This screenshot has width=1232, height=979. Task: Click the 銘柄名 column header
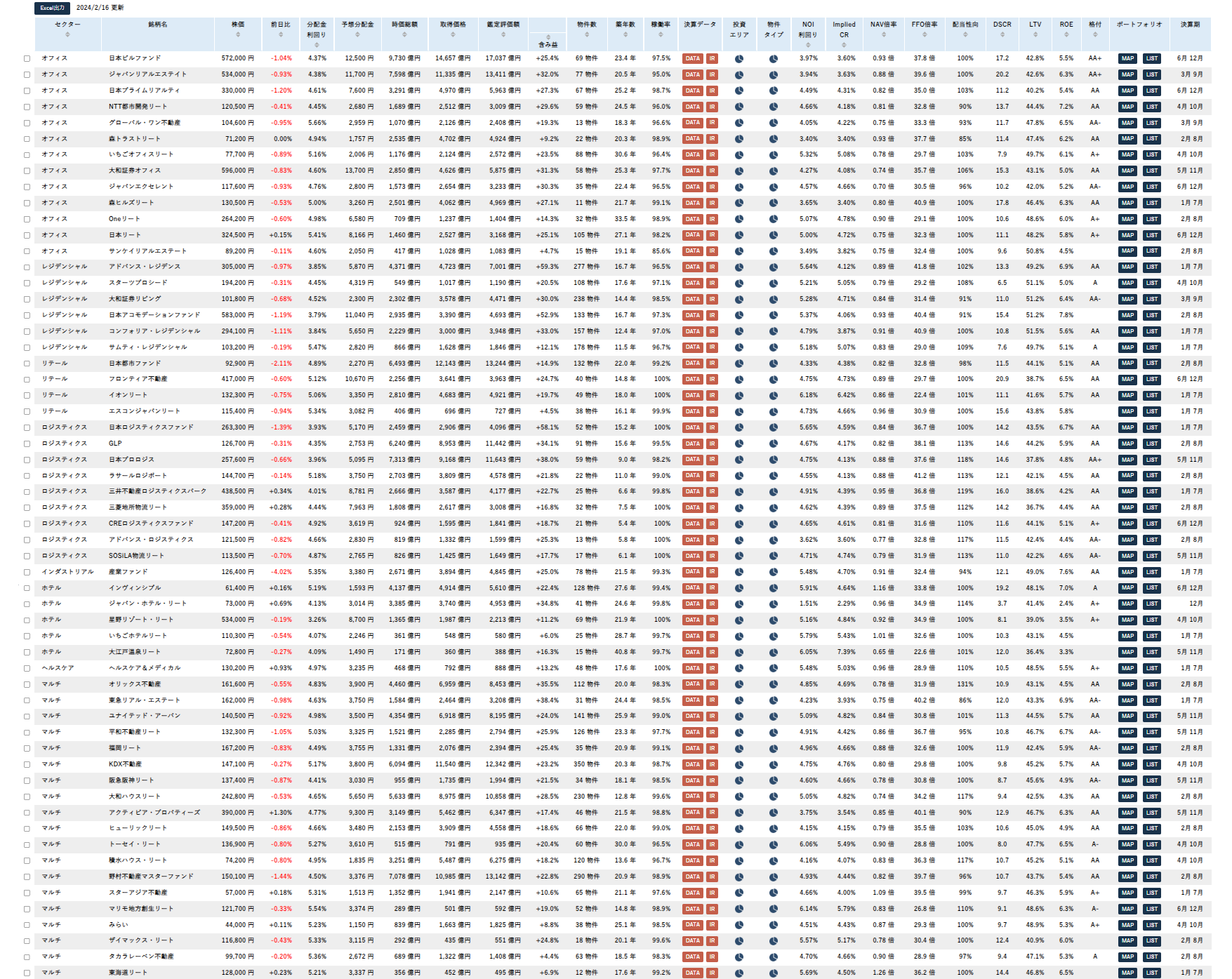coord(158,25)
